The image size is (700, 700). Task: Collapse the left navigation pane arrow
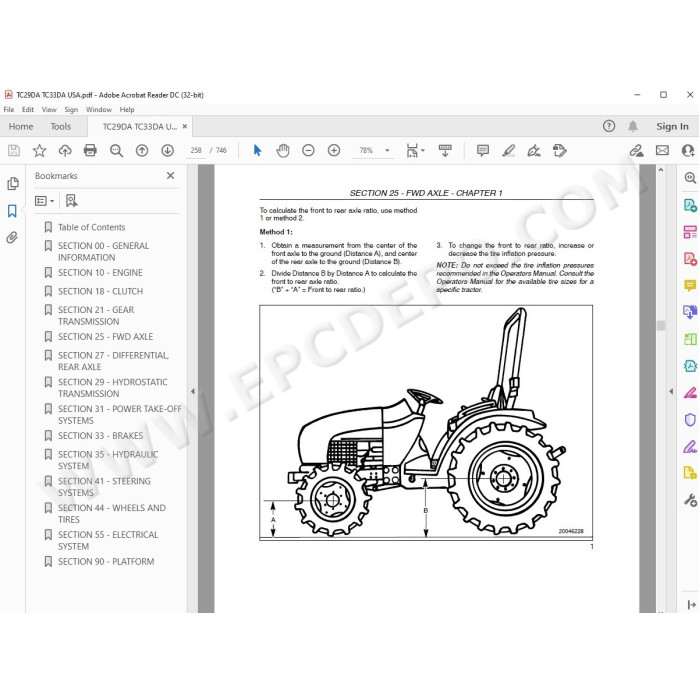193,392
